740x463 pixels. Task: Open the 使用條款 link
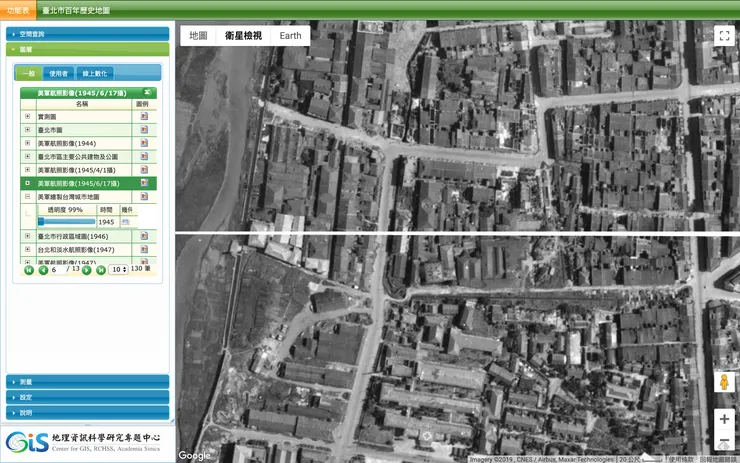681,459
